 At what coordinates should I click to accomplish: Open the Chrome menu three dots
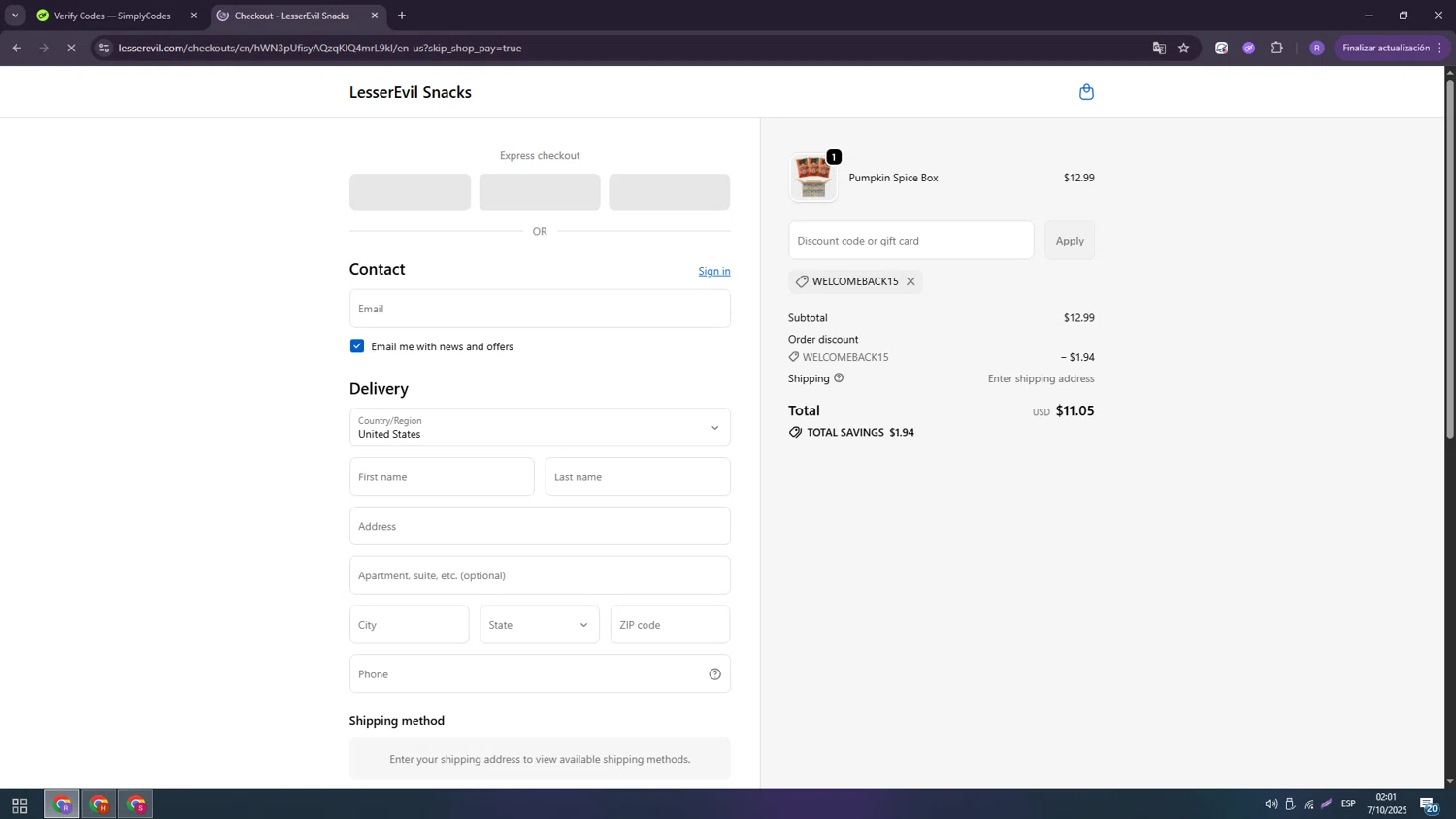point(1439,48)
